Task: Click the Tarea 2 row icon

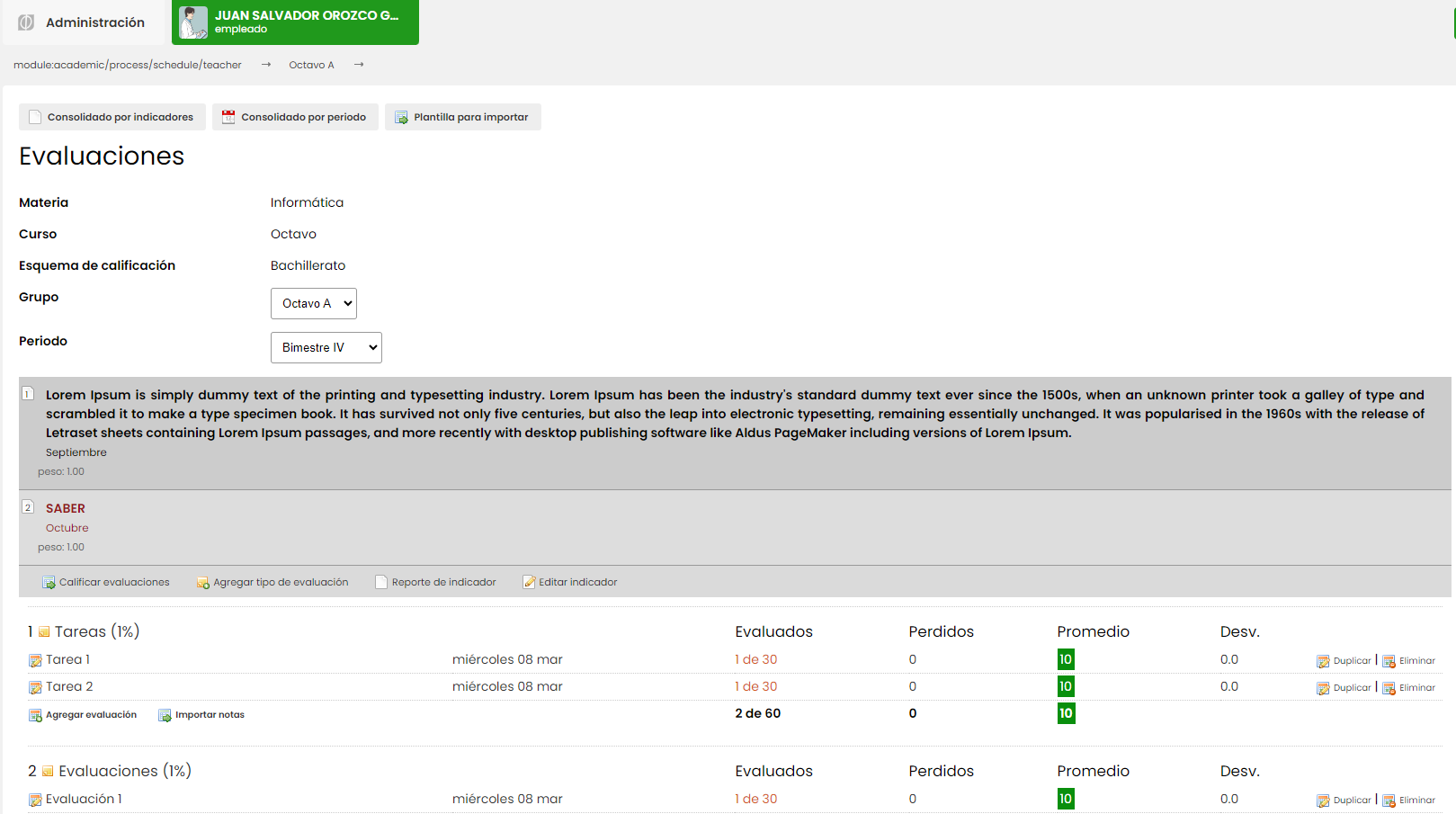Action: point(35,687)
